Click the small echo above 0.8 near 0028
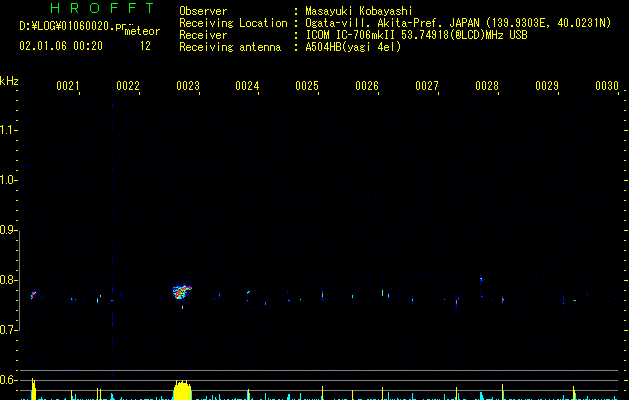Screen dimensions: 629x400 [481, 280]
